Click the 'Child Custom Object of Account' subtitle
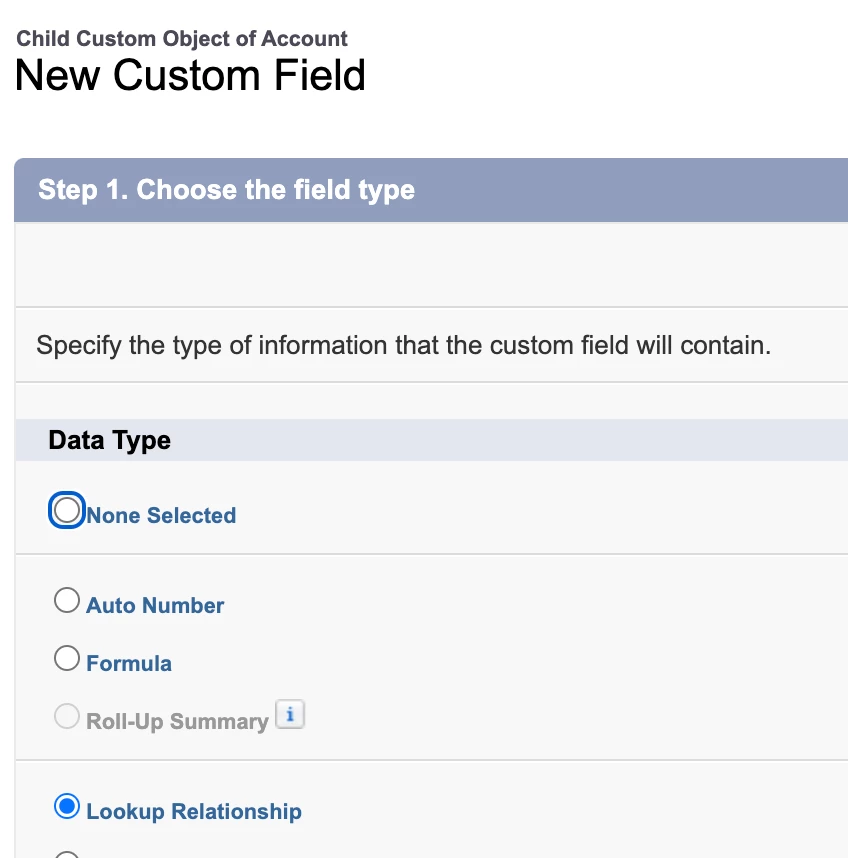The width and height of the screenshot is (848, 858). (x=182, y=39)
